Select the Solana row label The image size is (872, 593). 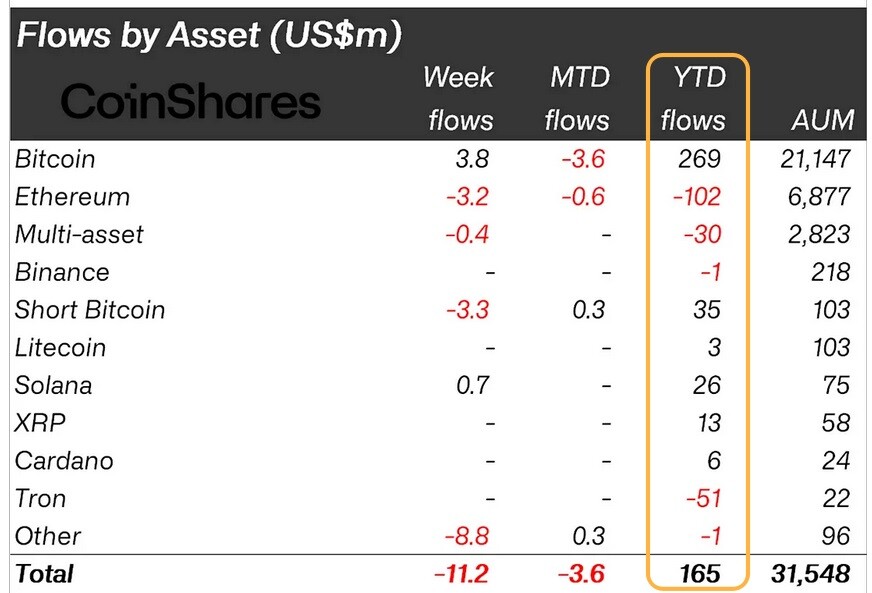[53, 386]
